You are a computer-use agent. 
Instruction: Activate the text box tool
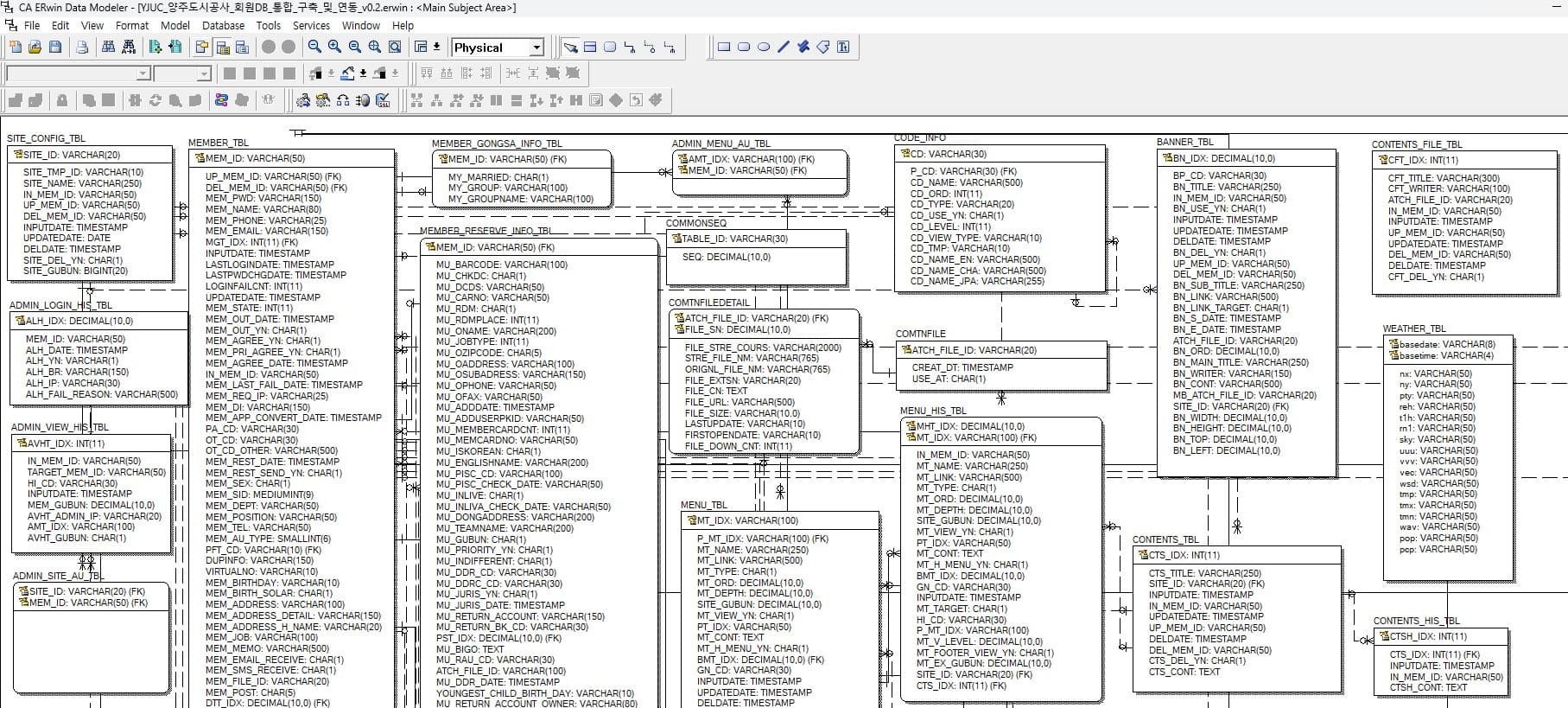tap(843, 48)
